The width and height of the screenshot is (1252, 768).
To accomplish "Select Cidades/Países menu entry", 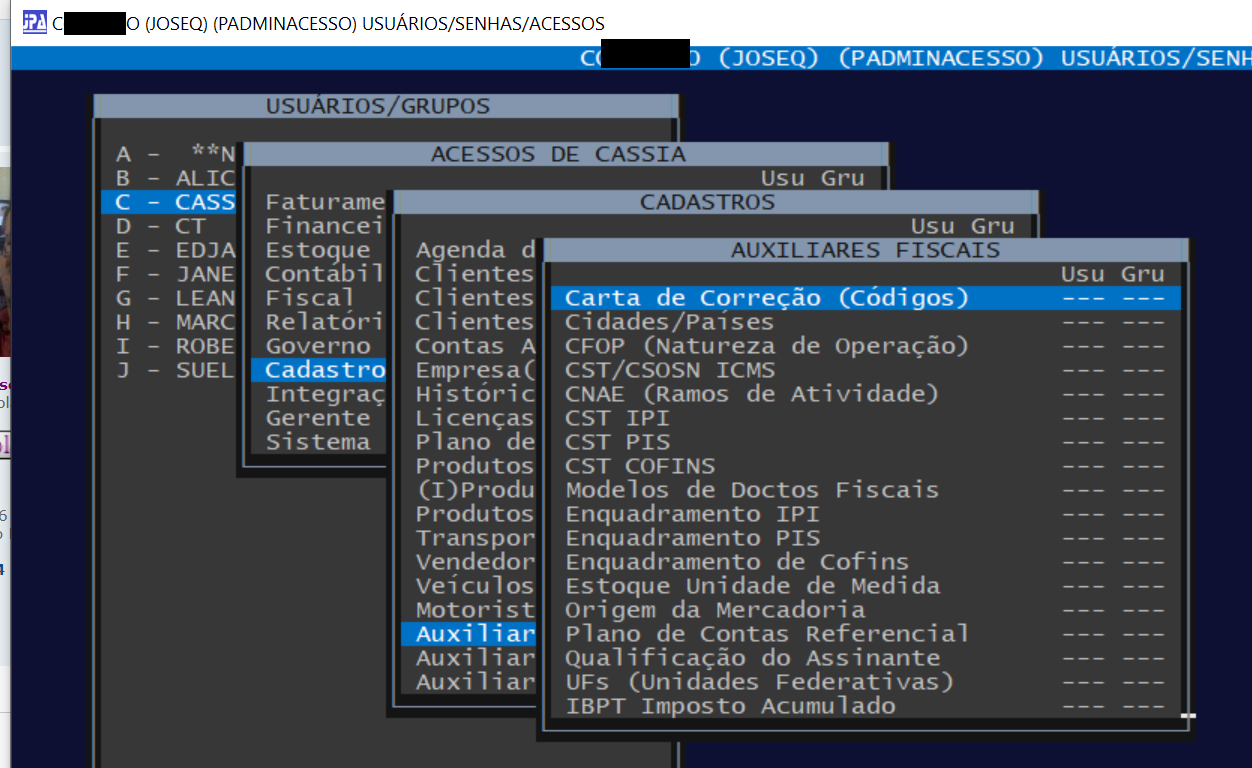I will tap(669, 322).
